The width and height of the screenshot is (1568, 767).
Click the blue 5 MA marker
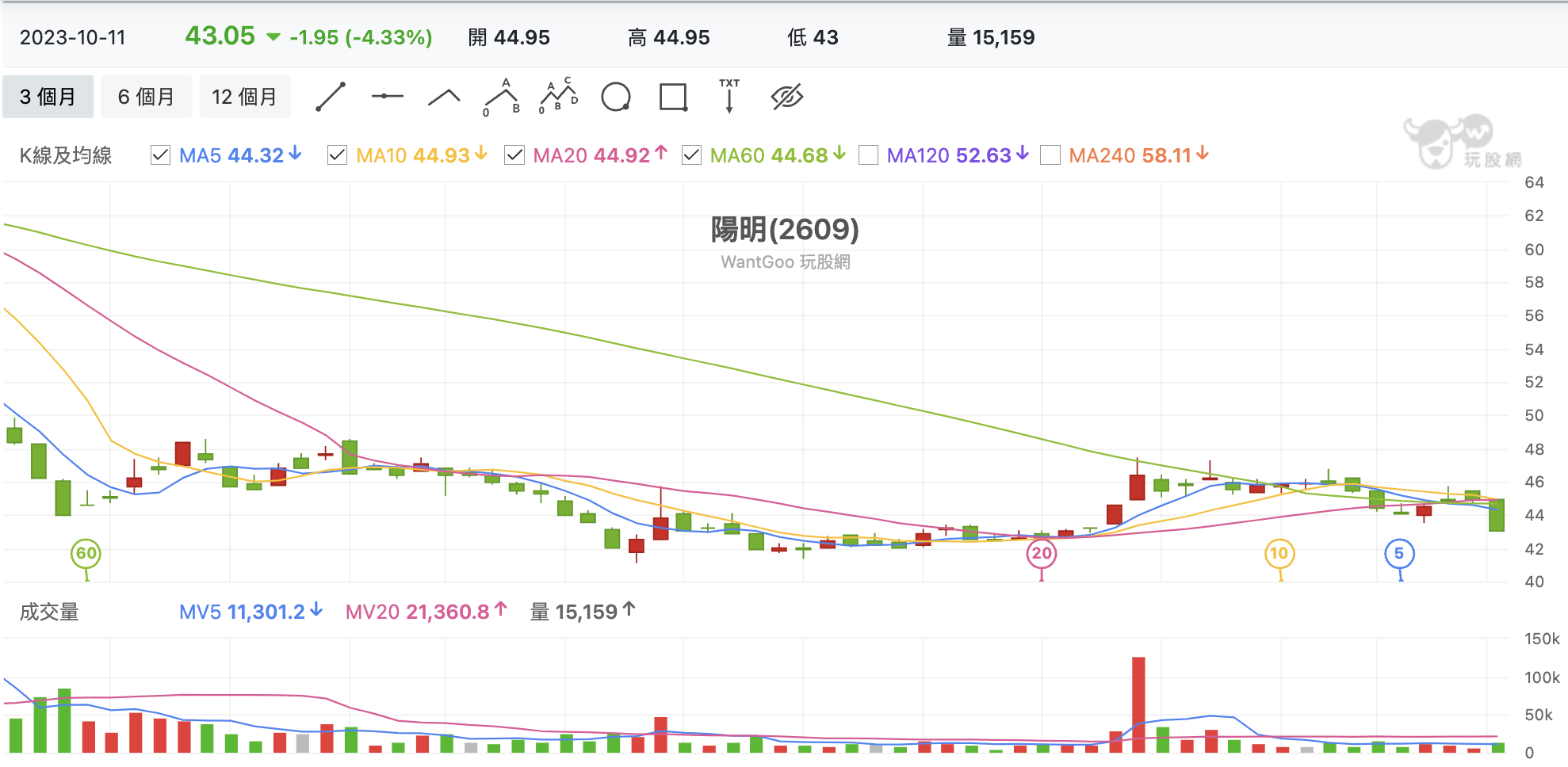pyautogui.click(x=1399, y=554)
